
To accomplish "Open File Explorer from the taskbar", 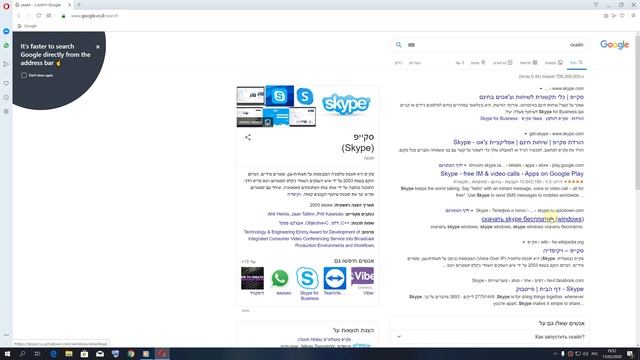I will (x=69, y=354).
